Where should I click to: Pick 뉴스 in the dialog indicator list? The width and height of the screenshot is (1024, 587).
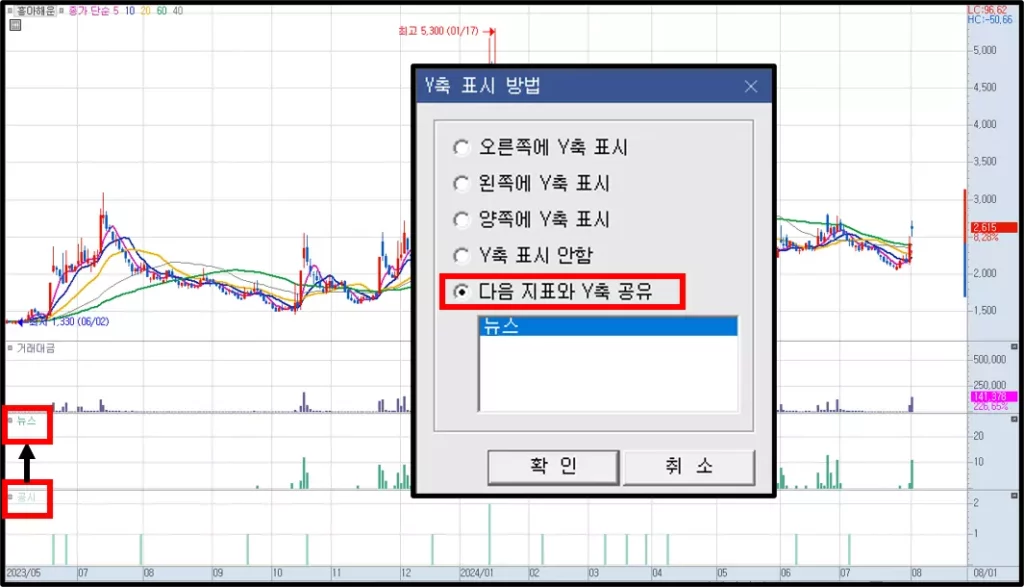click(x=609, y=326)
